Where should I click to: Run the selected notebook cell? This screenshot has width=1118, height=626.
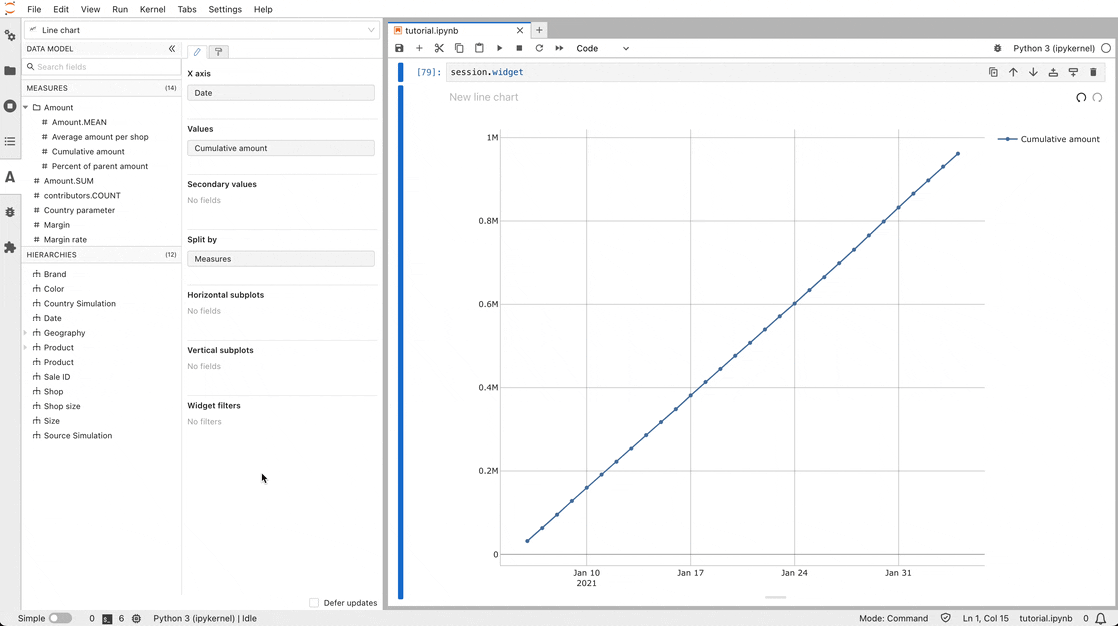pyautogui.click(x=499, y=48)
